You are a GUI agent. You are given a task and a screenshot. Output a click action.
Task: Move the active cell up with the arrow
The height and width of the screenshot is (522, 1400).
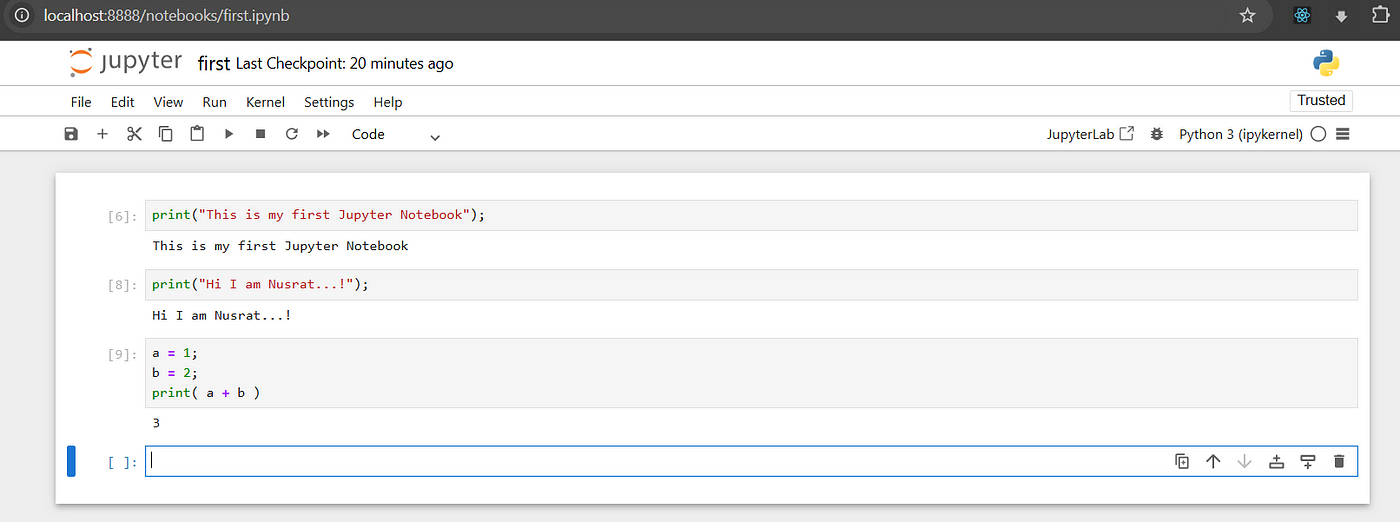pyautogui.click(x=1213, y=461)
